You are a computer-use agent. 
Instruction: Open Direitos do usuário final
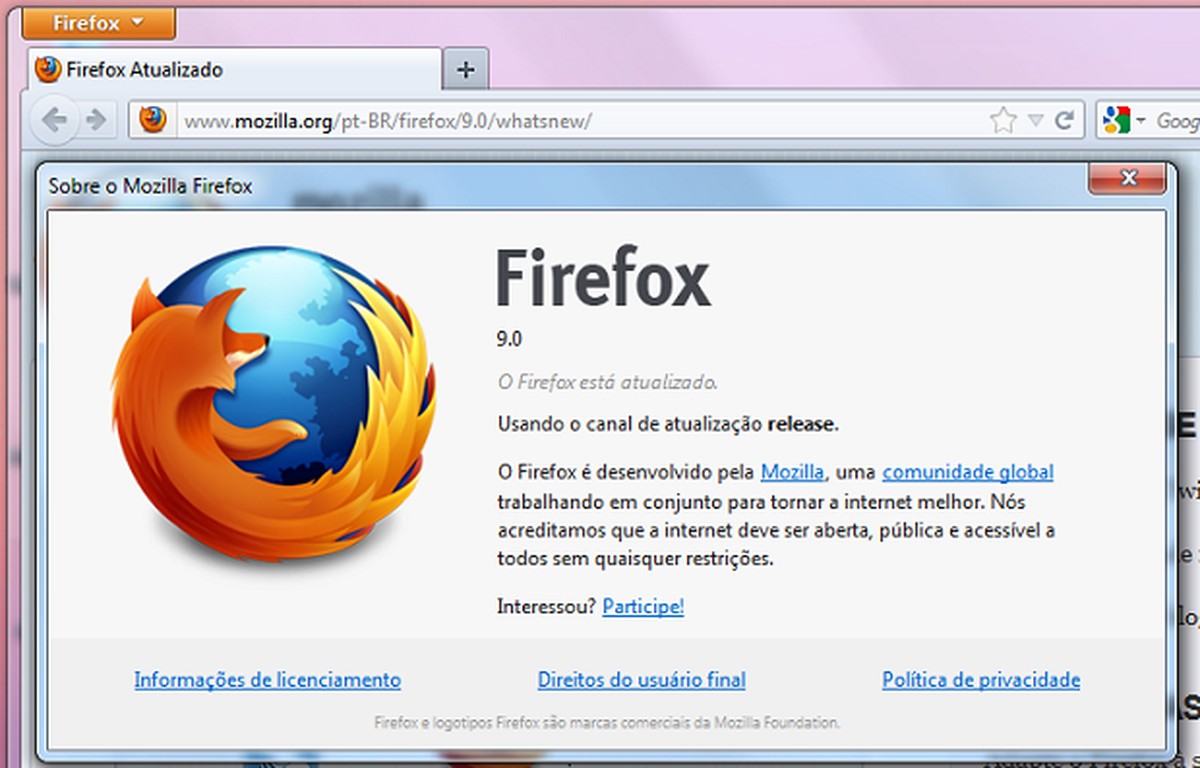click(641, 679)
